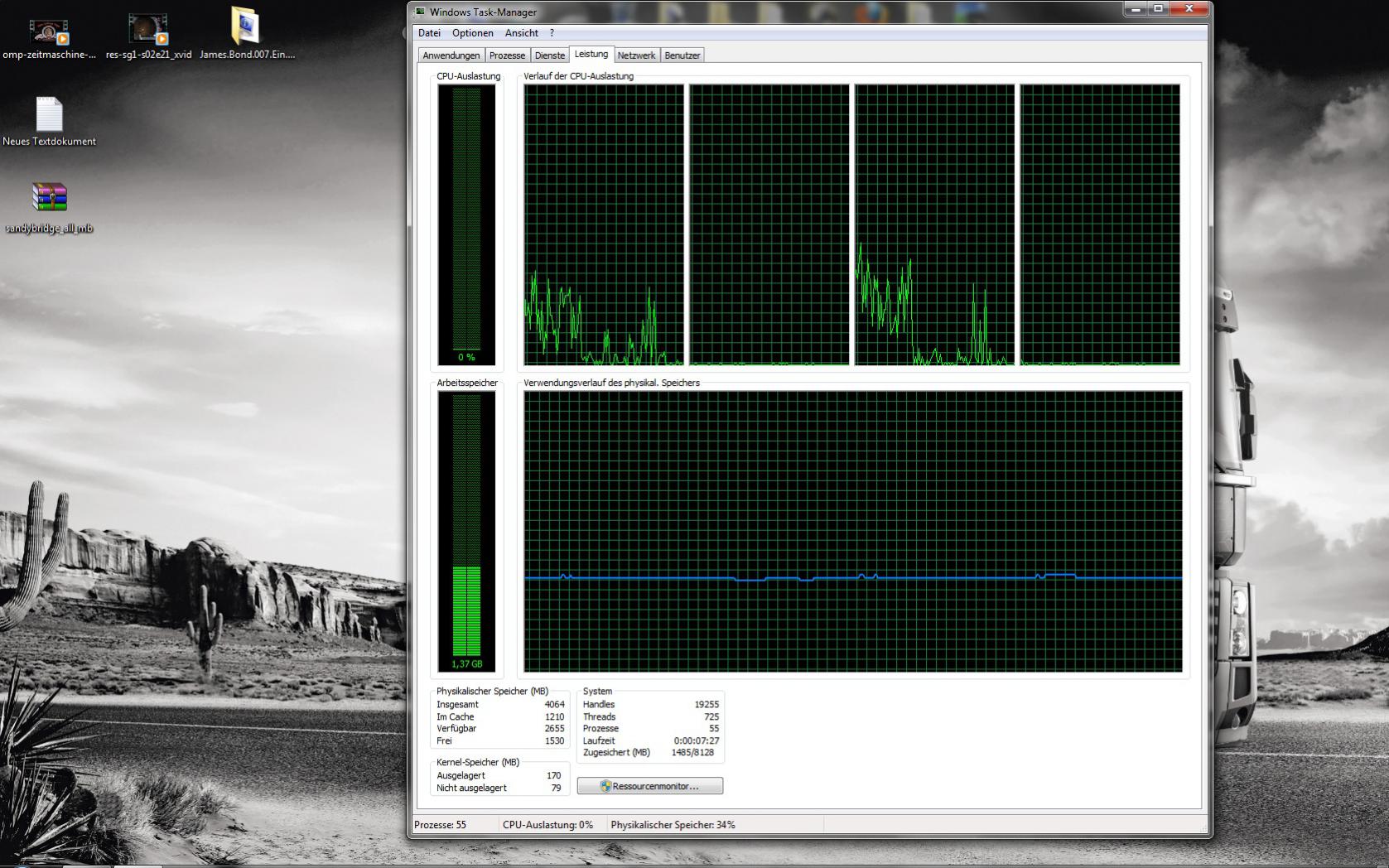Switch to the Anwendungen tab
1389x868 pixels.
coord(451,55)
